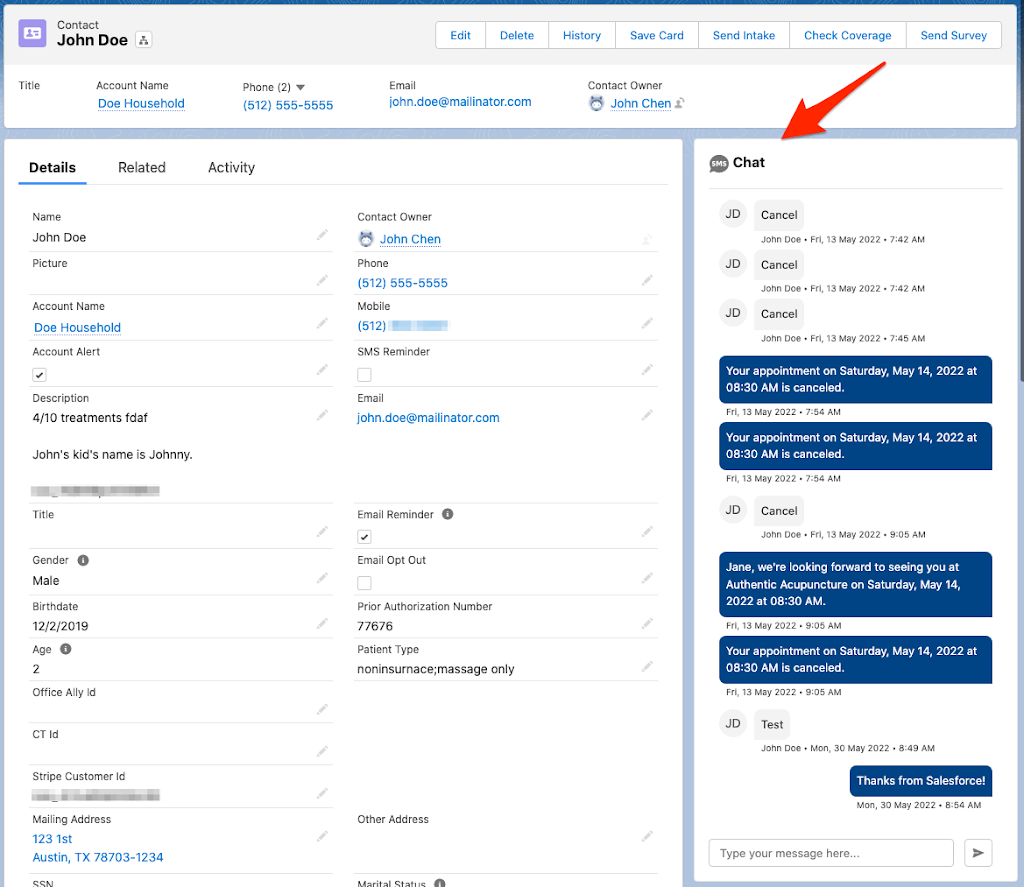1024x887 pixels.
Task: Switch to the Related tab
Action: [141, 167]
